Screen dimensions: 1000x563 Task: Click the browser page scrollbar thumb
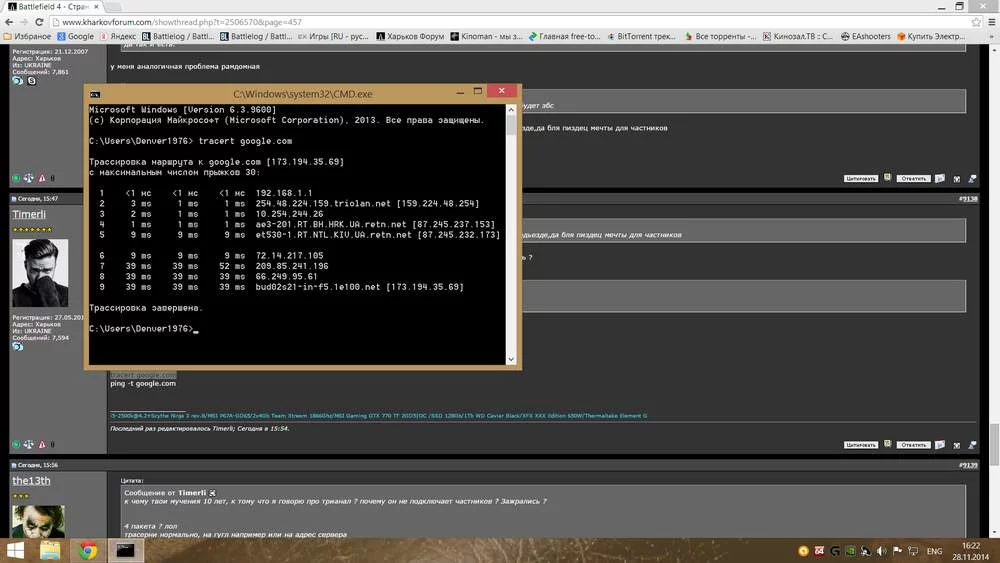pos(995,444)
